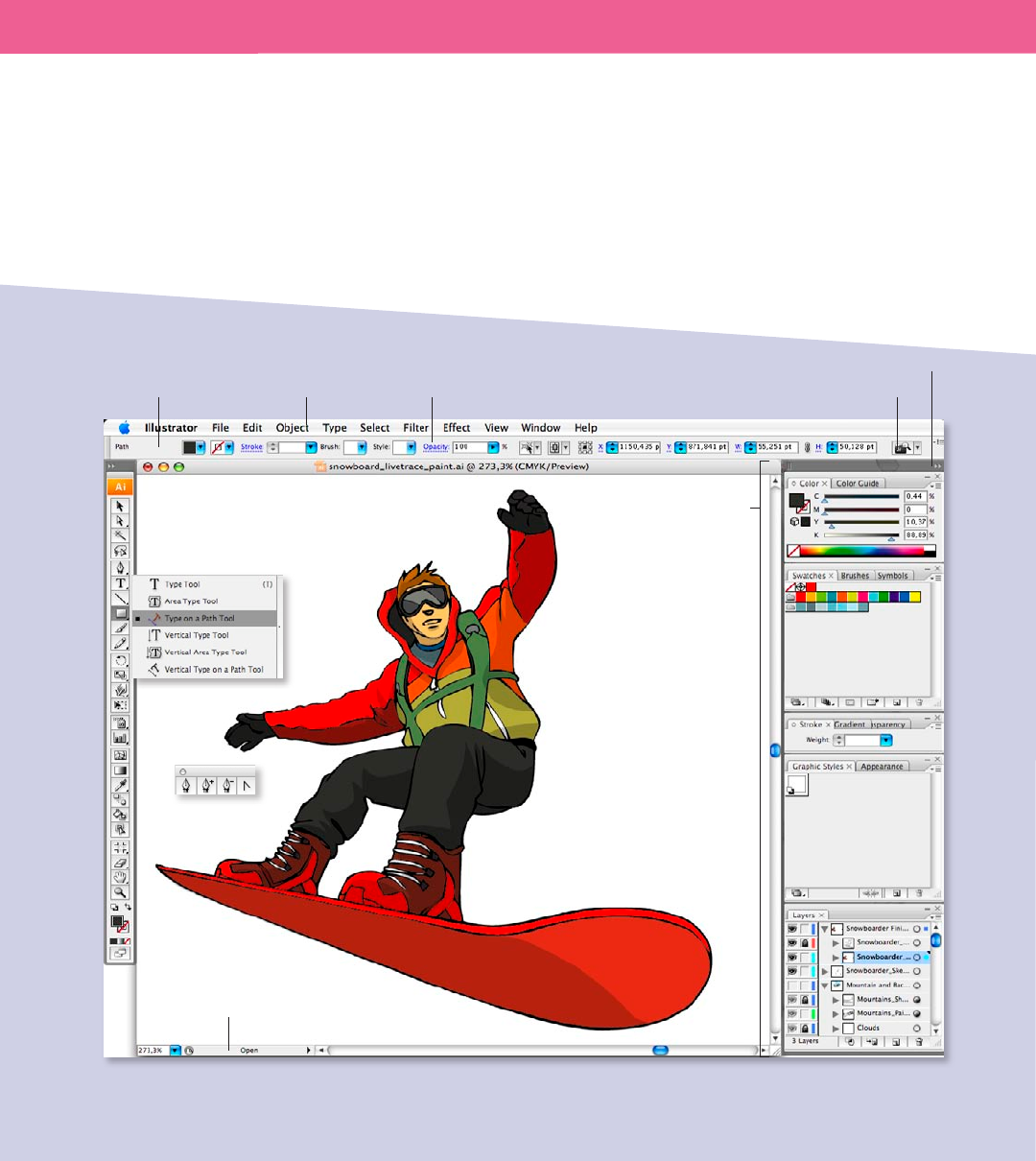Toggle eye of the Mountains_Pai... layer
Viewport: 1036px width, 1161px height.
pos(792,1013)
